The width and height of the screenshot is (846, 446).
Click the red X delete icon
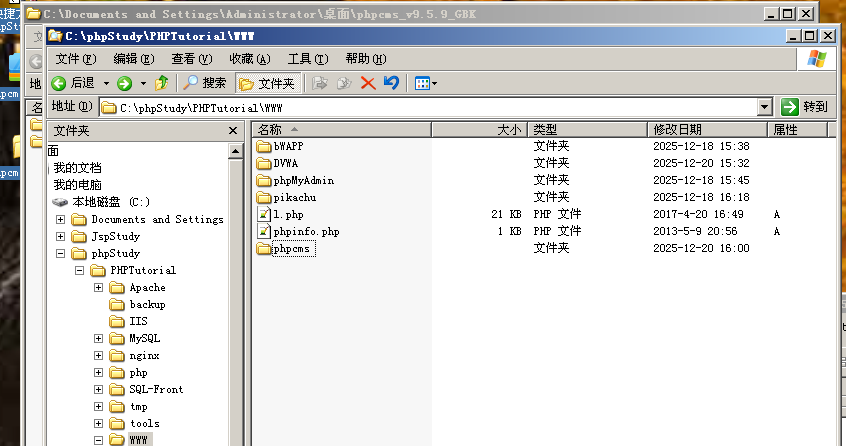[x=368, y=83]
